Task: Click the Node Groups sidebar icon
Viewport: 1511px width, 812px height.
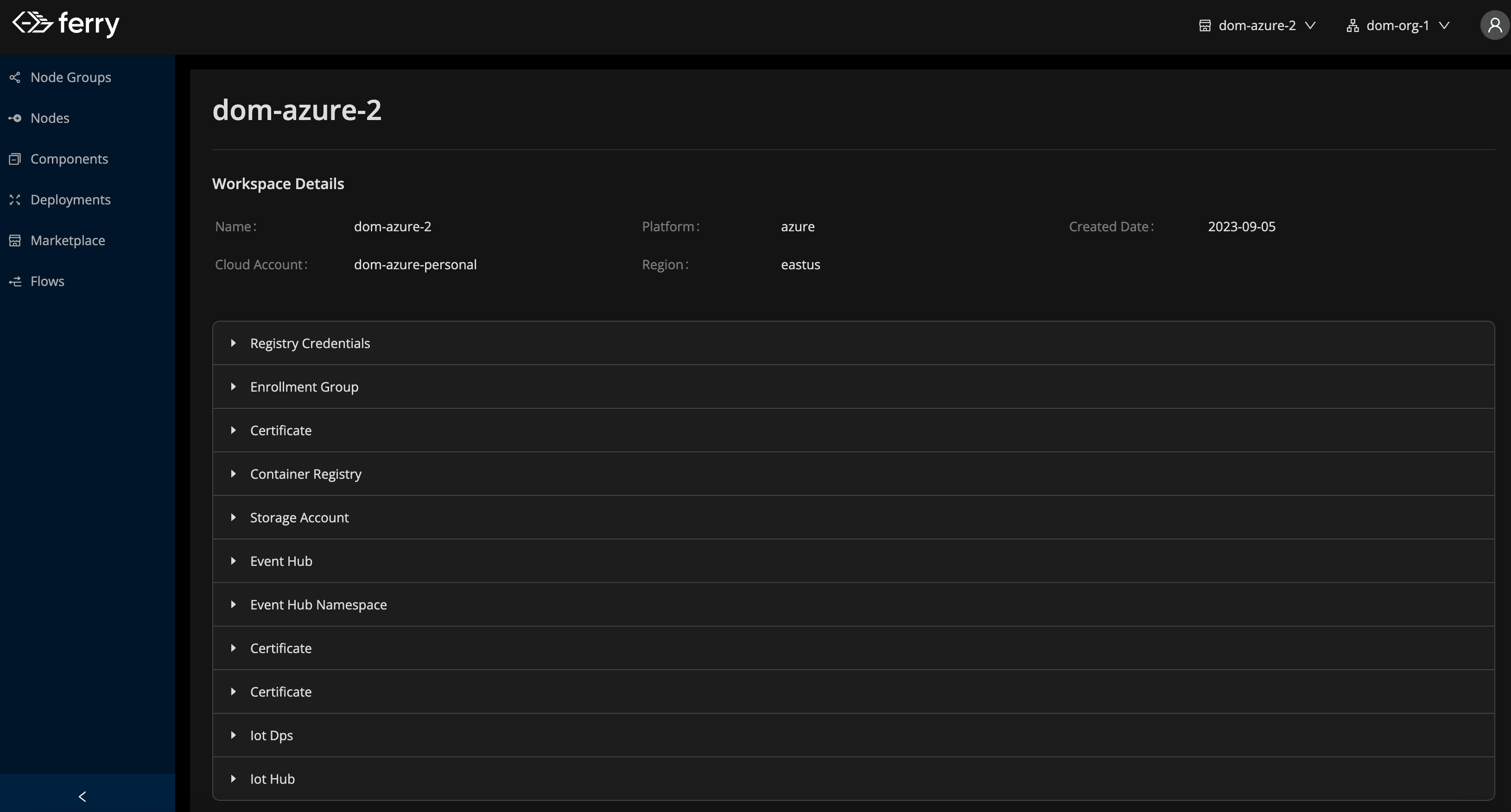Action: coord(15,77)
